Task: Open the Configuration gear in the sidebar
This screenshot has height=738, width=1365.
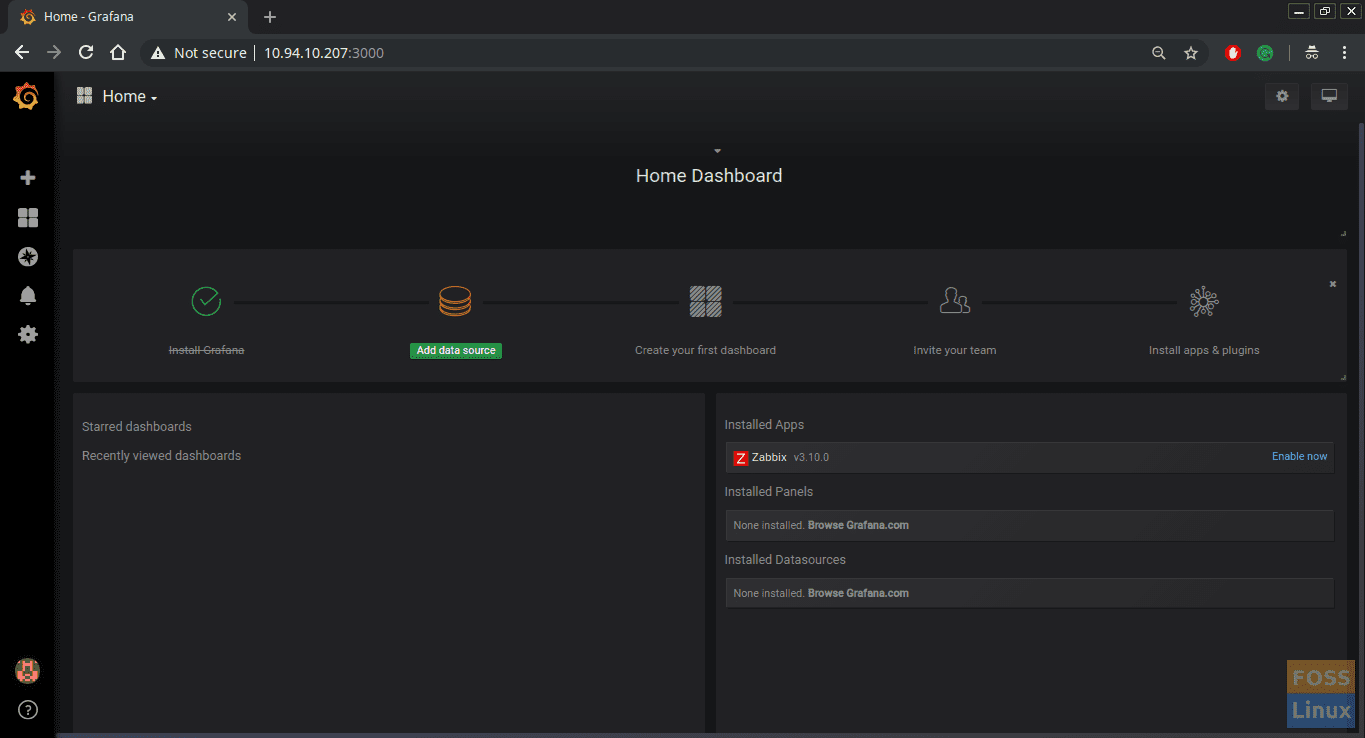Action: (28, 334)
